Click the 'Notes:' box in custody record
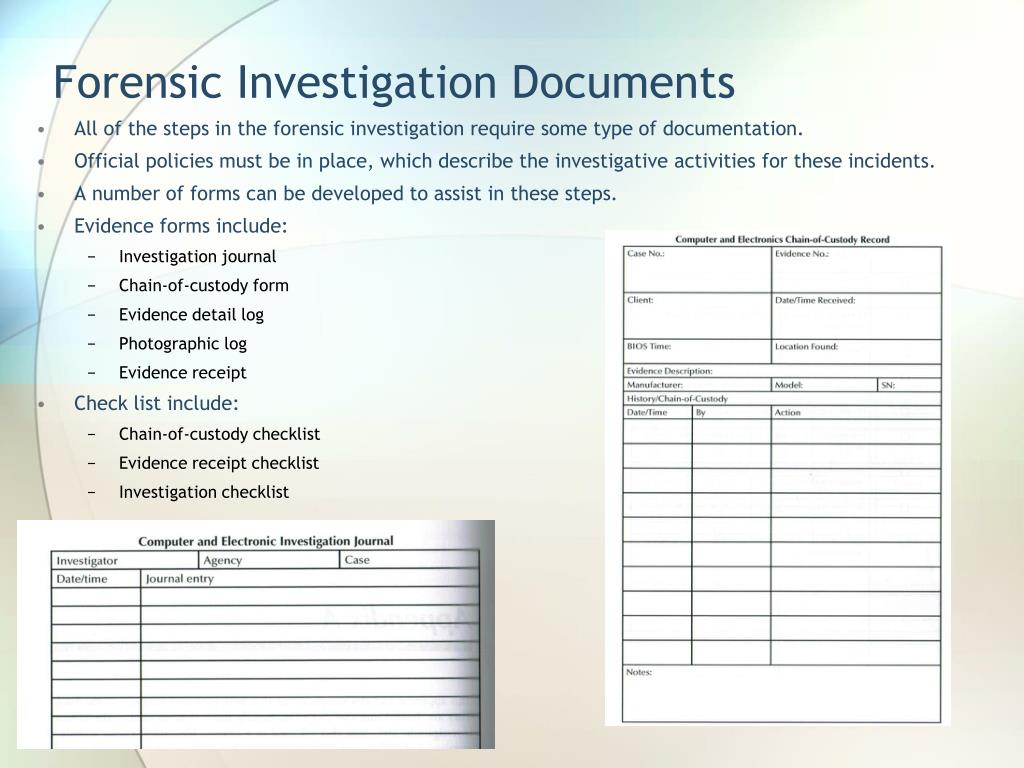The image size is (1024, 768). click(782, 694)
